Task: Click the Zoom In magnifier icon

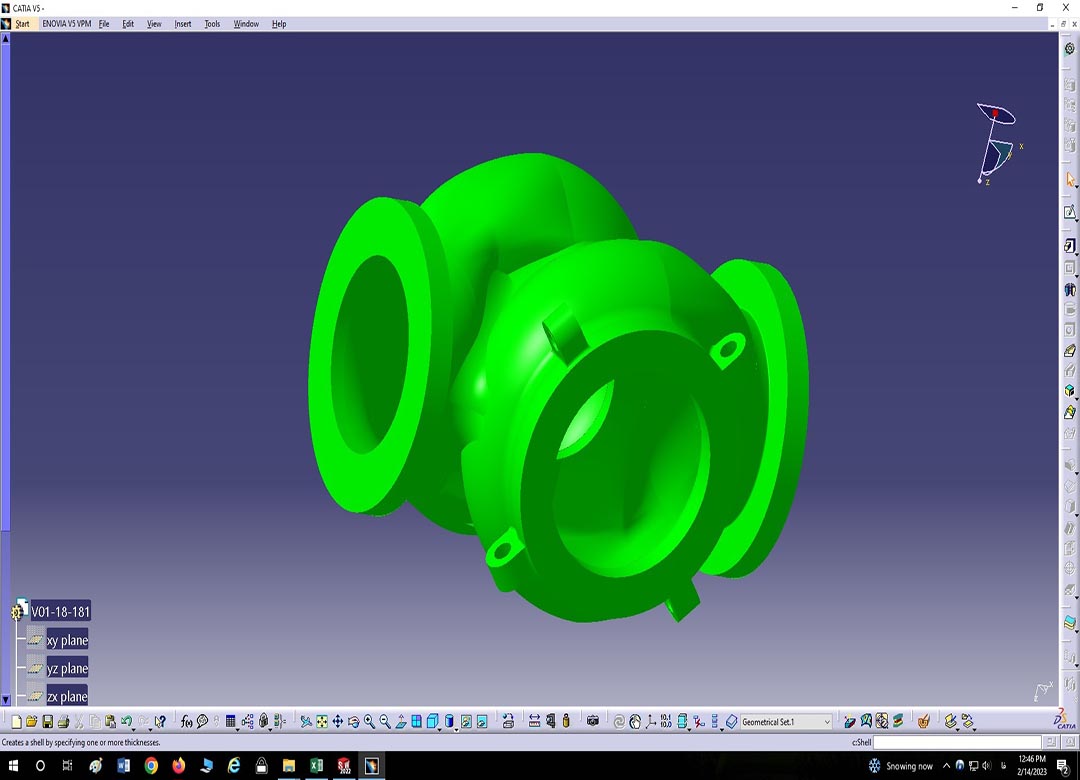Action: [369, 721]
